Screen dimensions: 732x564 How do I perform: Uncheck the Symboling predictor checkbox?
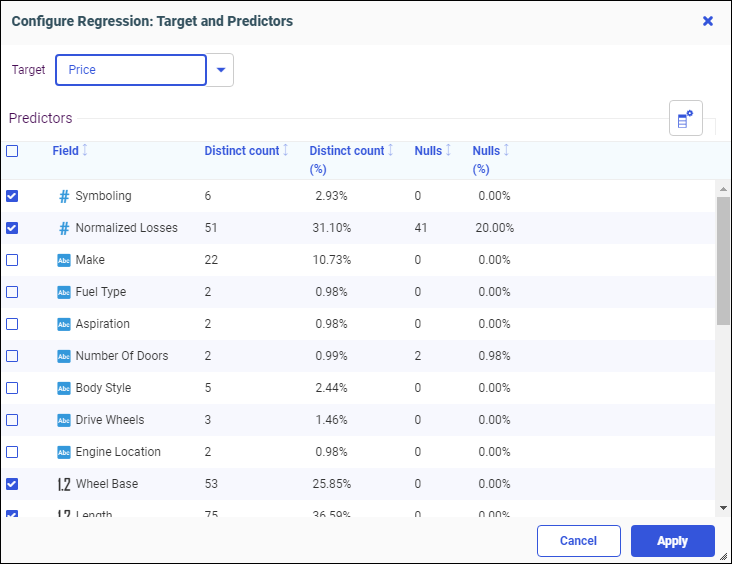tap(12, 196)
